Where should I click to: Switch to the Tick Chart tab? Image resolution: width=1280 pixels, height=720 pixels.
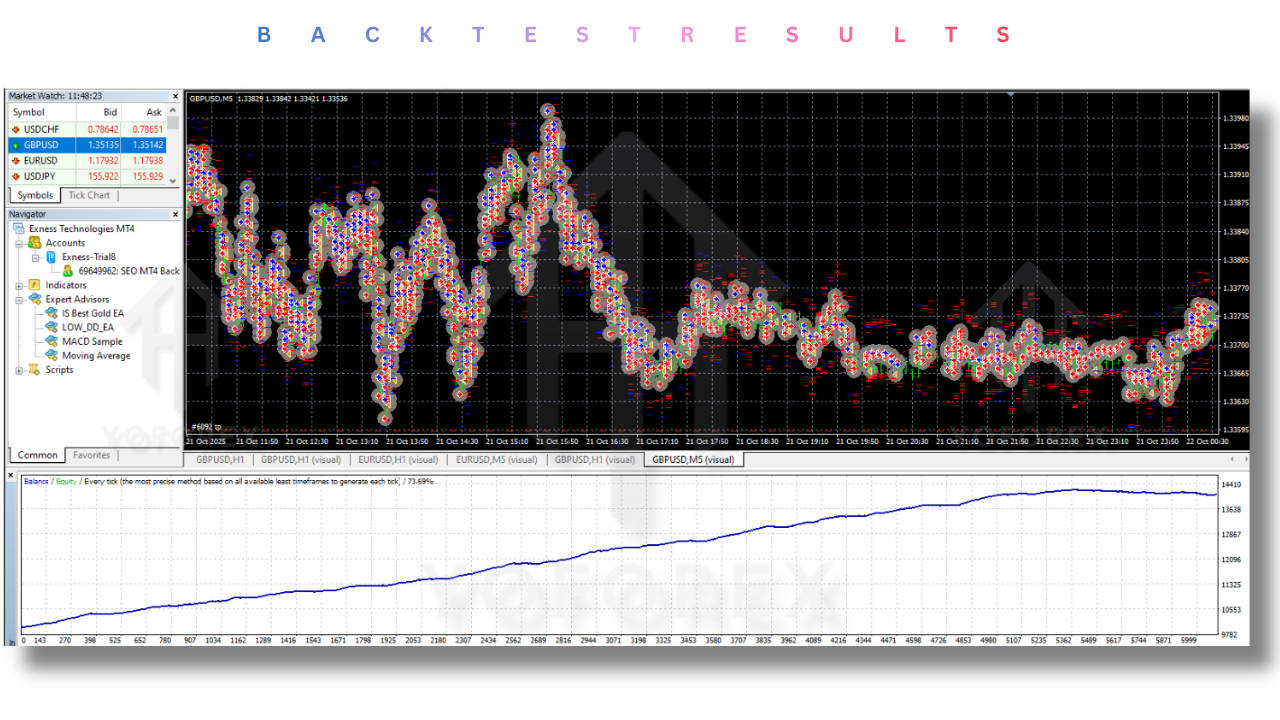89,195
